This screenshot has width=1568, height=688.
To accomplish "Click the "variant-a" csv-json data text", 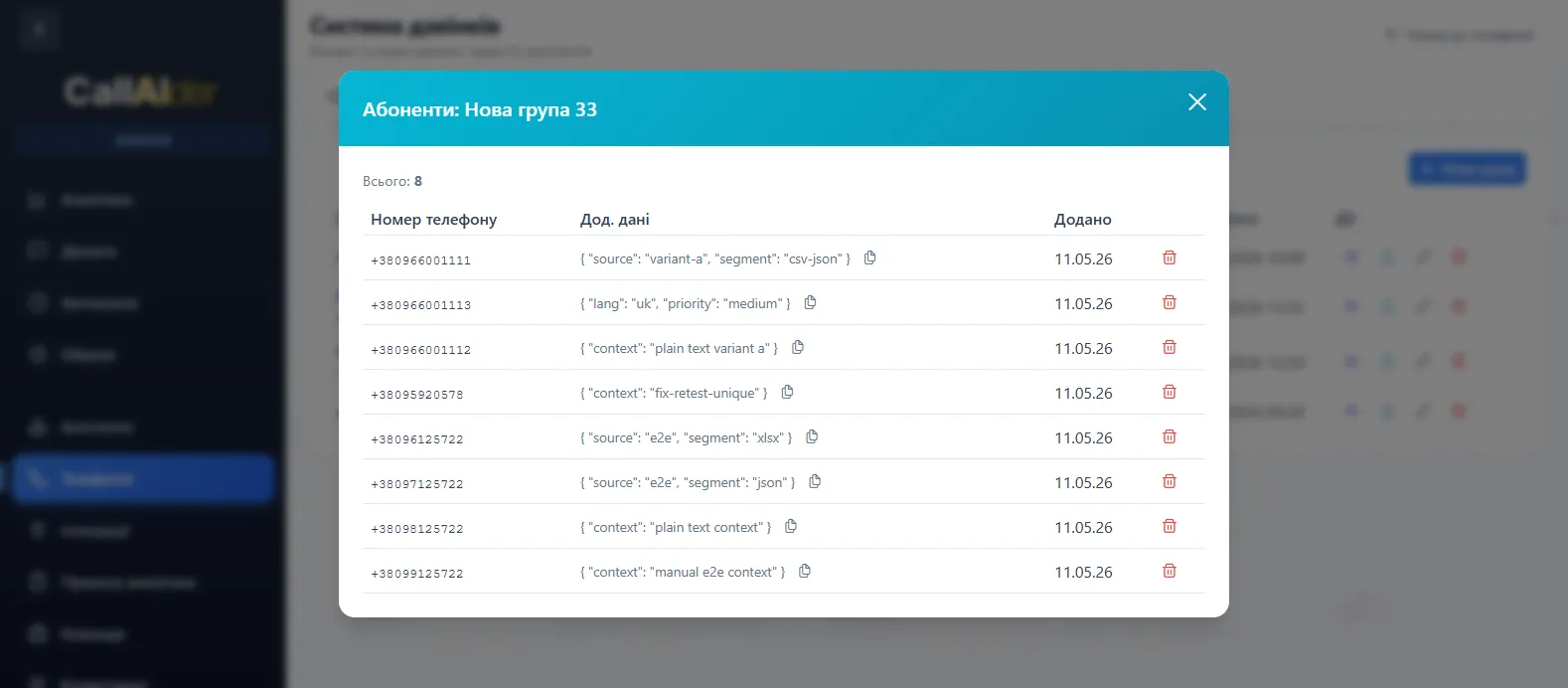I will point(715,258).
